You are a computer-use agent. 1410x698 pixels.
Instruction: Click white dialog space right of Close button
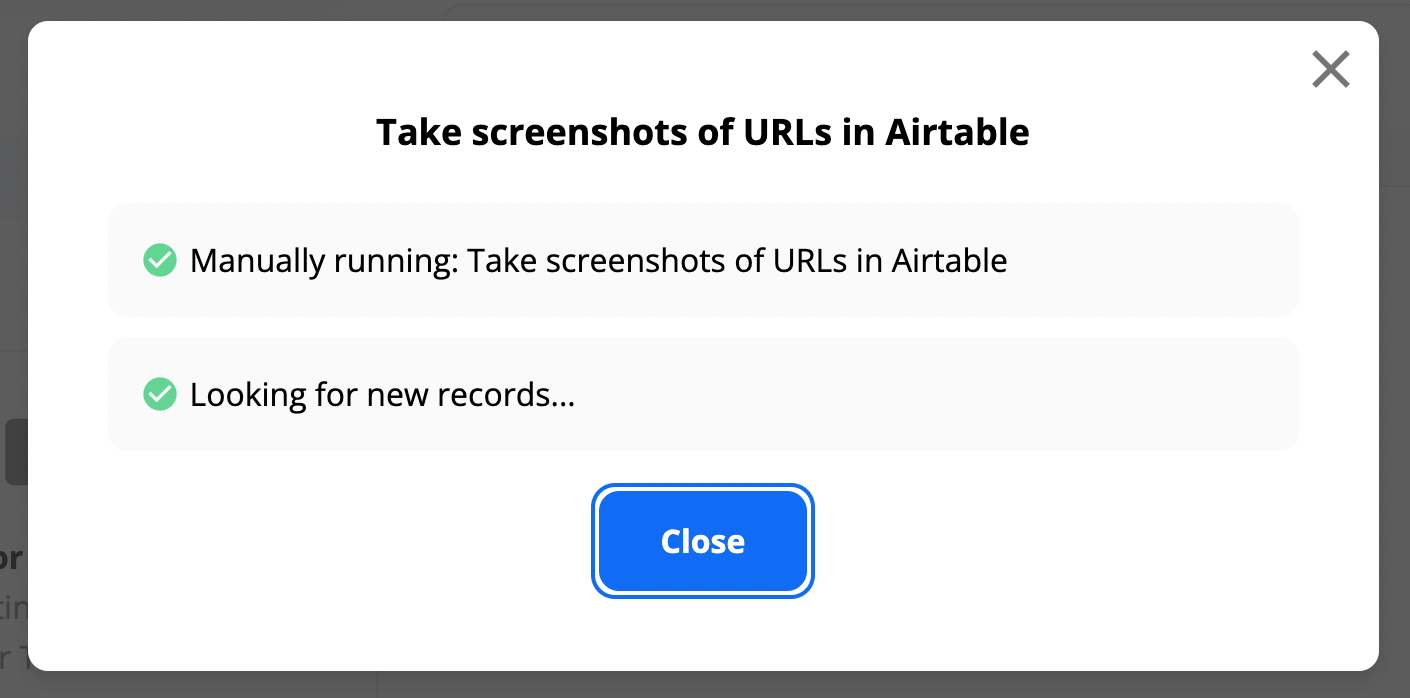coord(1050,541)
